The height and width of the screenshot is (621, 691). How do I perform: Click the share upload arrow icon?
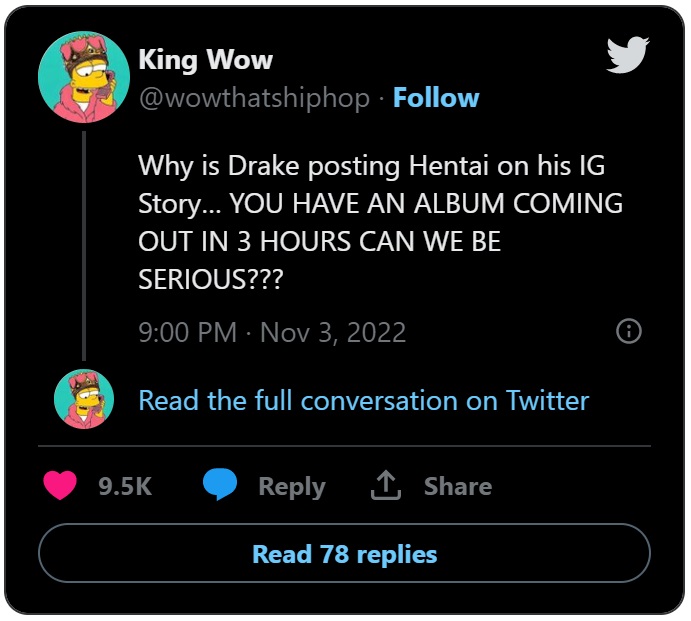click(x=385, y=486)
